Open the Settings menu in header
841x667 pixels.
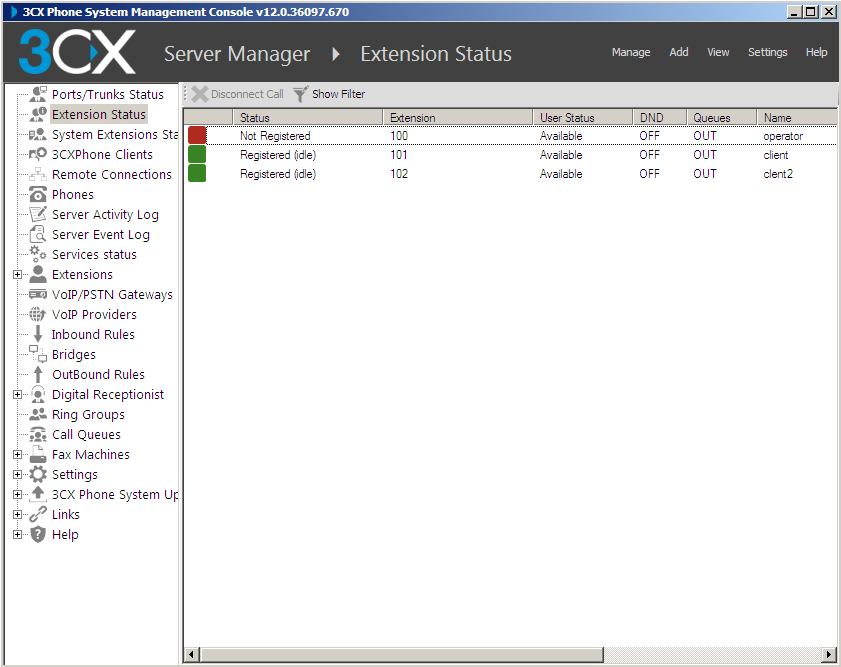768,52
